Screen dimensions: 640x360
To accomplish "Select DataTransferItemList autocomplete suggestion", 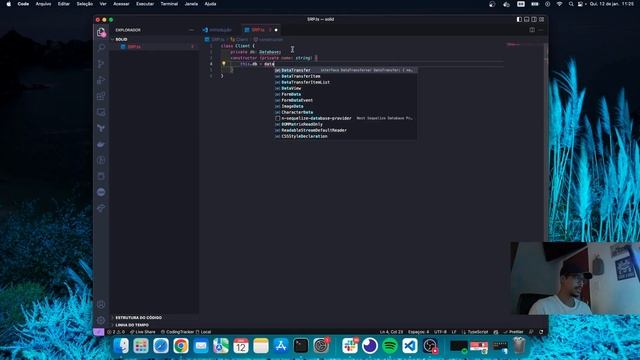I will pos(345,82).
